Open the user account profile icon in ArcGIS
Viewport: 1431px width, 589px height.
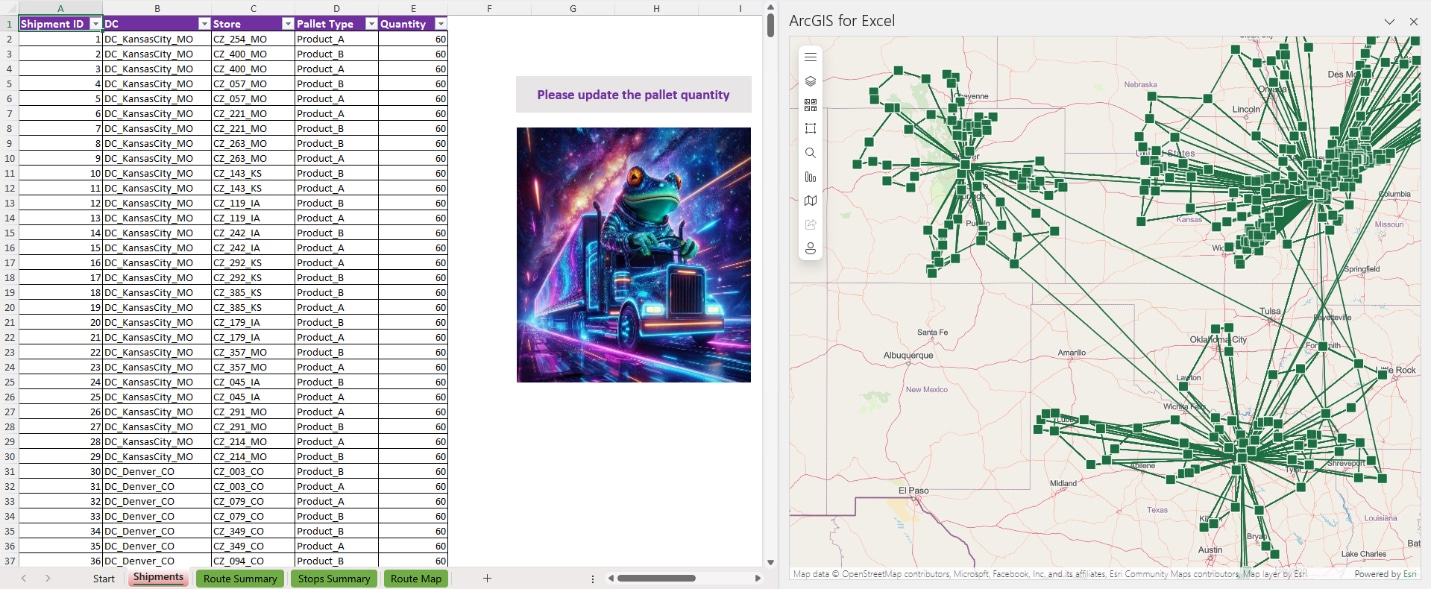811,248
